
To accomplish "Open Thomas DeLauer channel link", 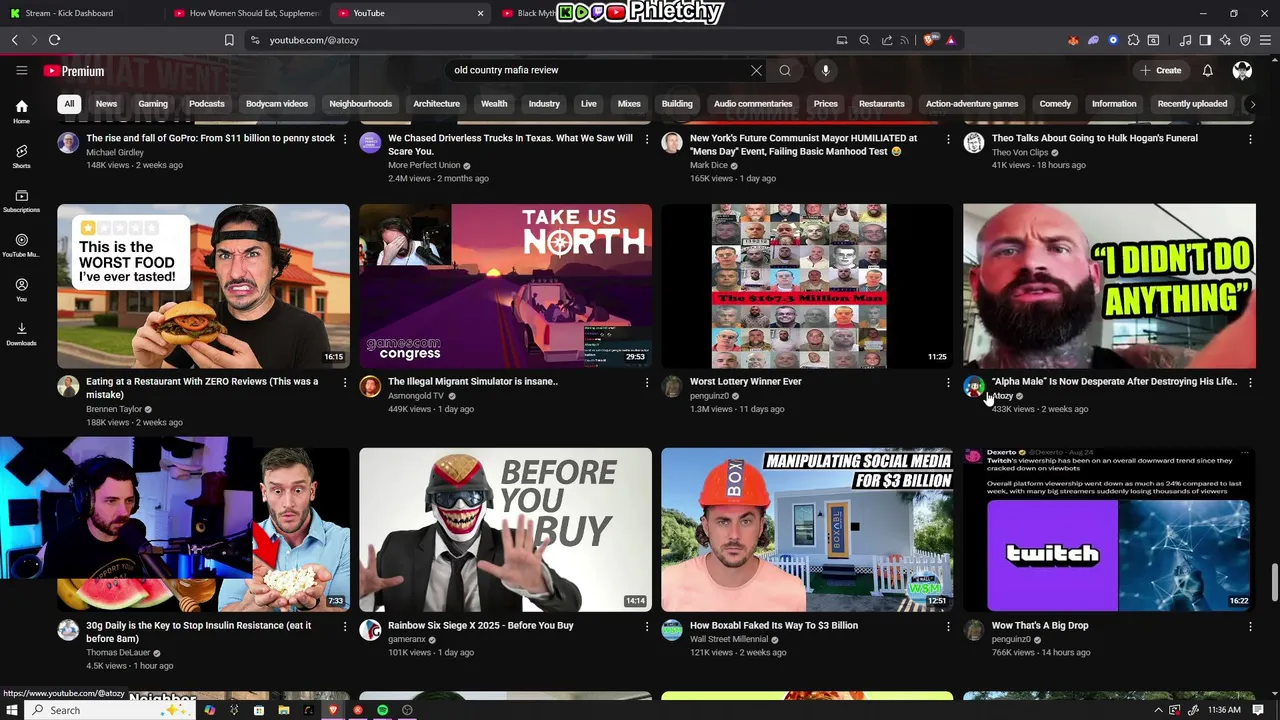I will click(x=118, y=653).
